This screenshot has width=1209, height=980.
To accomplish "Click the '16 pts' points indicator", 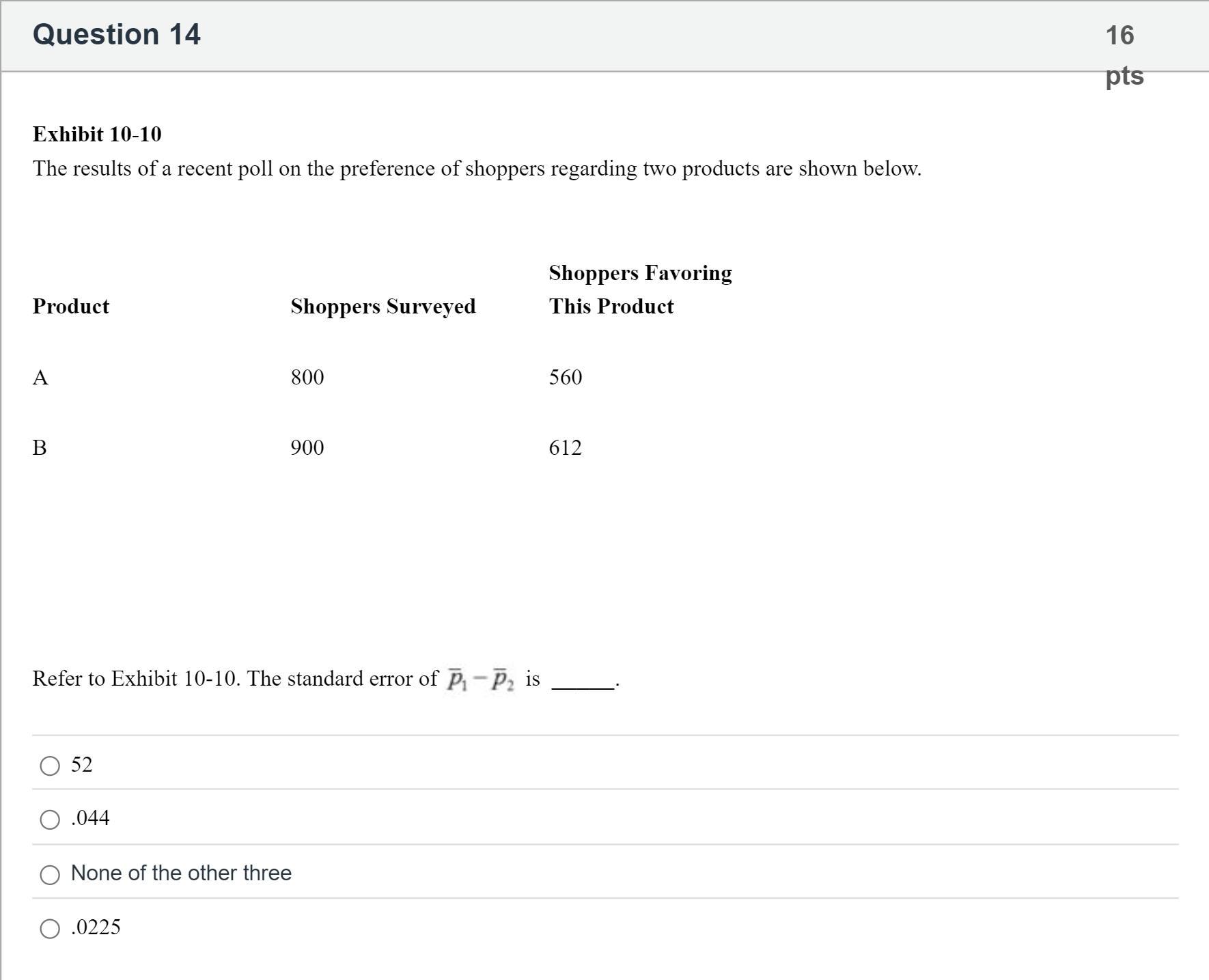I will pyautogui.click(x=1122, y=55).
